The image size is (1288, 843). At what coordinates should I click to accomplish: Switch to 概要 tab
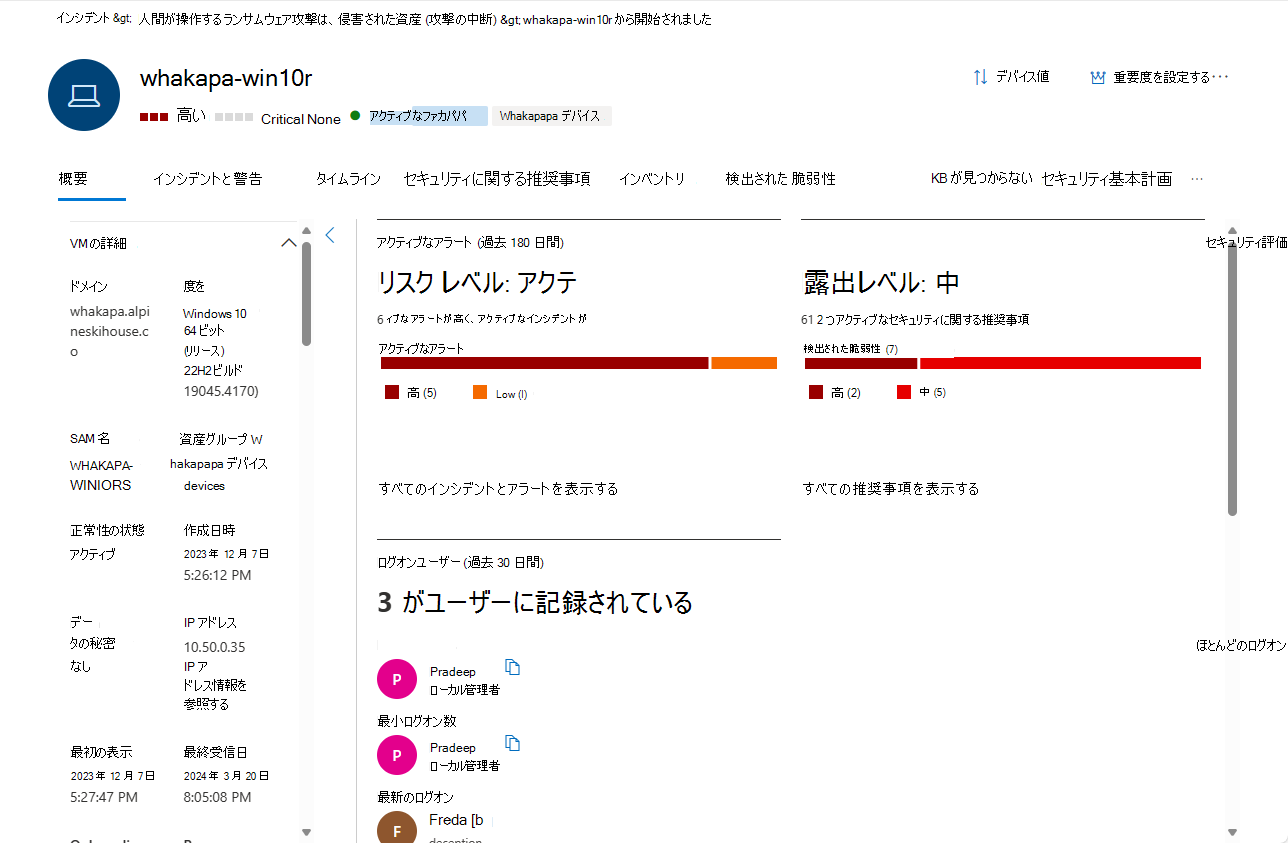point(73,179)
